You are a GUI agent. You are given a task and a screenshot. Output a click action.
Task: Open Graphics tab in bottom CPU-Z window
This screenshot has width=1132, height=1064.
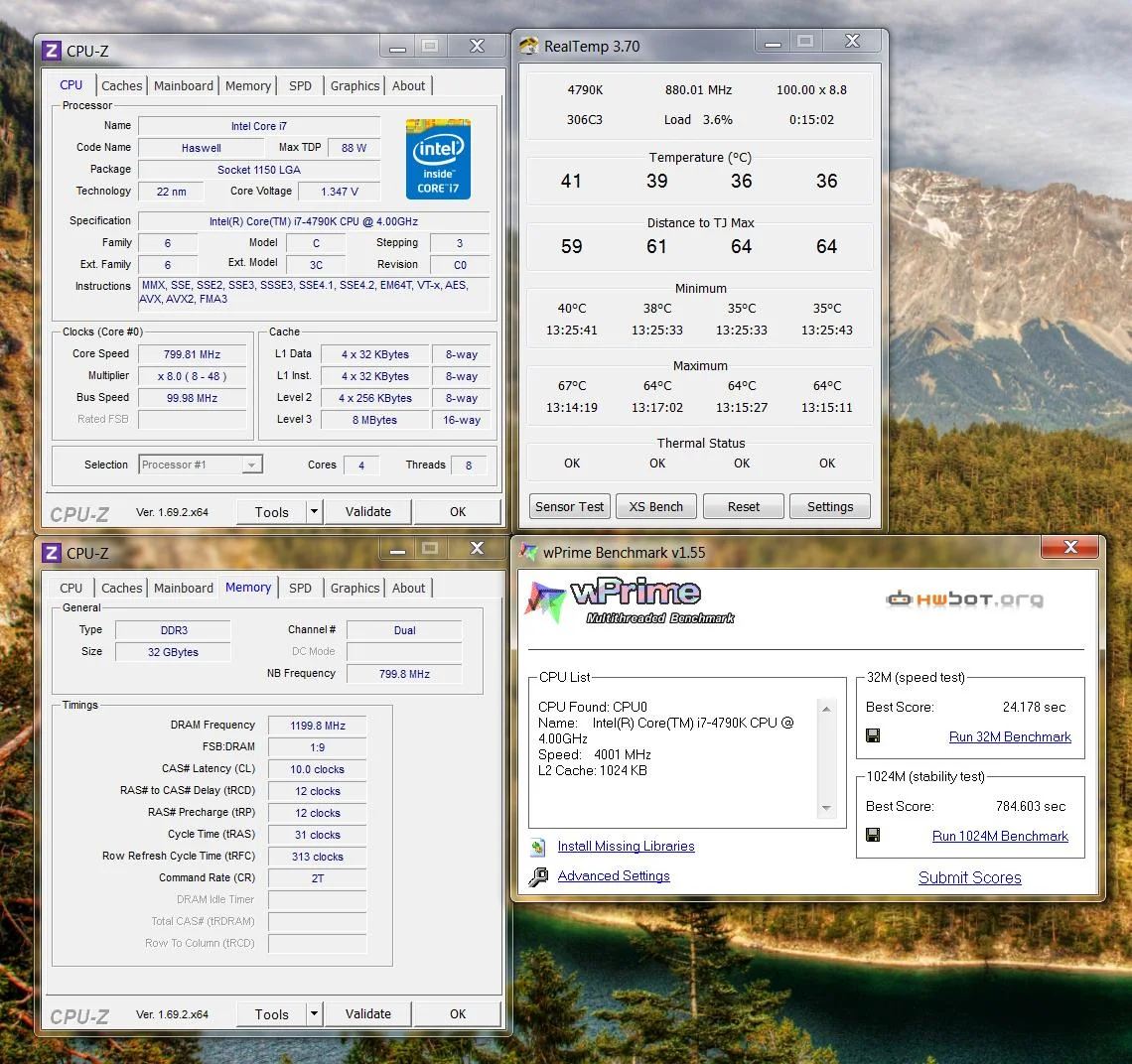tap(354, 589)
